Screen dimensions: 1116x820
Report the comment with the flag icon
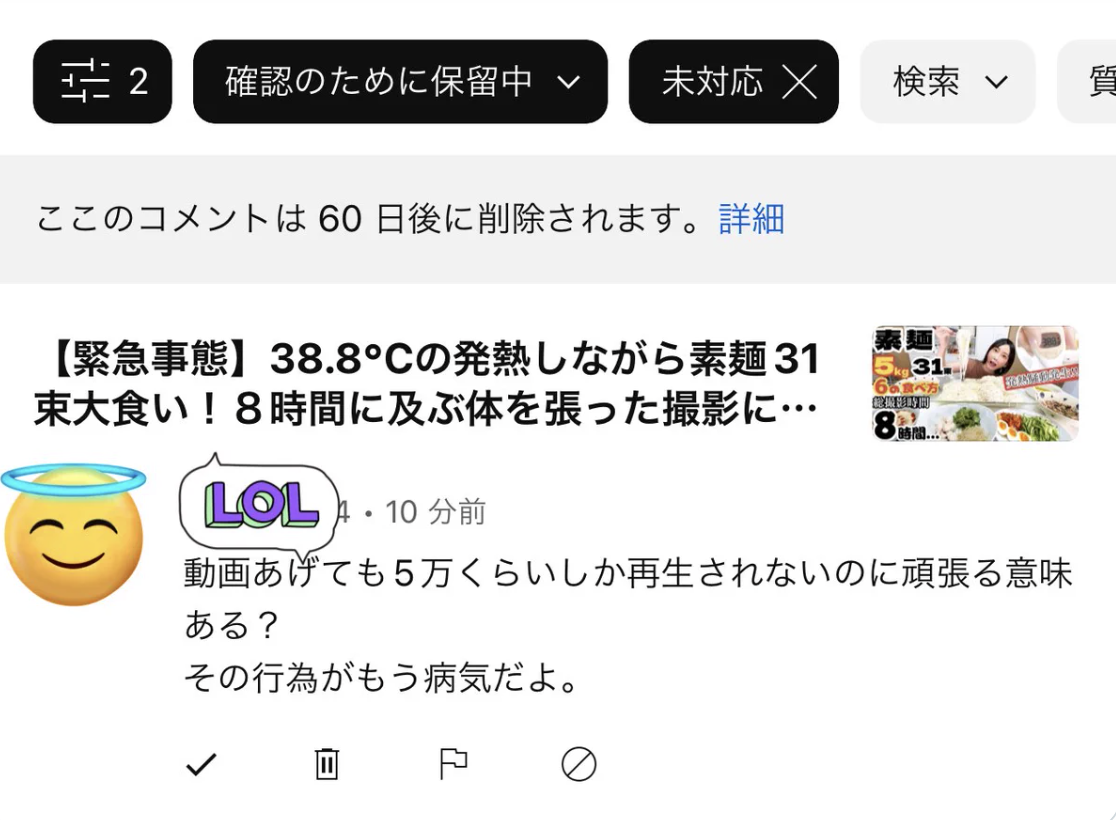pyautogui.click(x=453, y=764)
